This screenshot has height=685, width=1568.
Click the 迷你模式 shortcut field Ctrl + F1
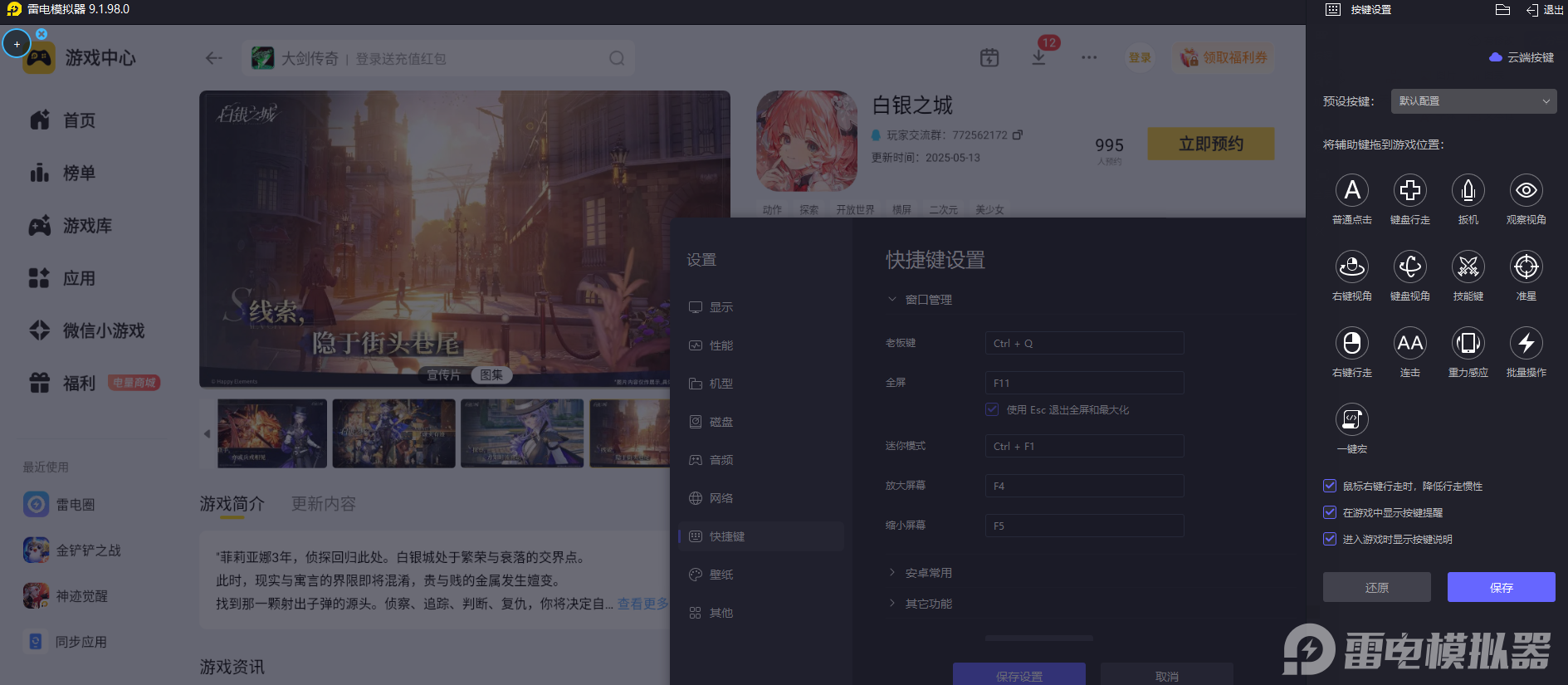pyautogui.click(x=1084, y=446)
